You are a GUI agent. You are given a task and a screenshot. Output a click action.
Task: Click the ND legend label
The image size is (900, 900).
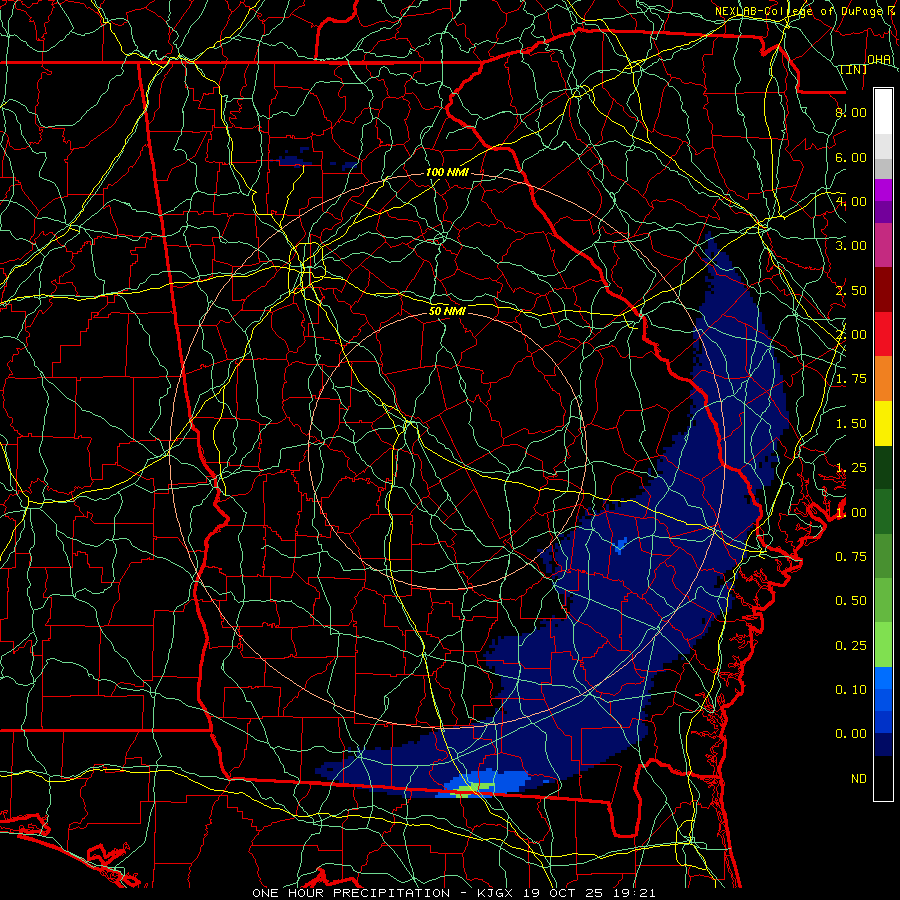859,778
